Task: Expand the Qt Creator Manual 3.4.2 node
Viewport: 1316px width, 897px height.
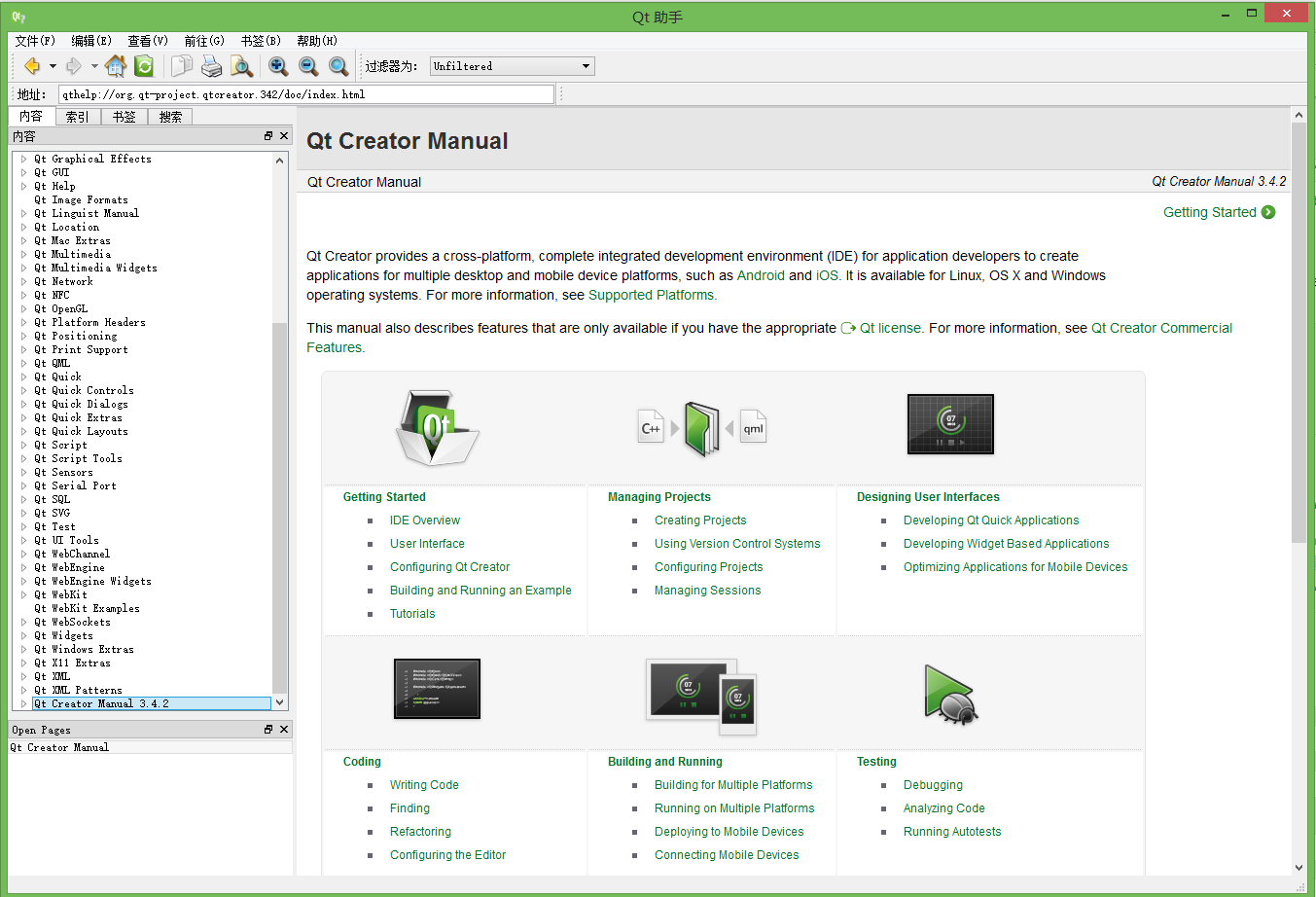Action: coord(24,703)
